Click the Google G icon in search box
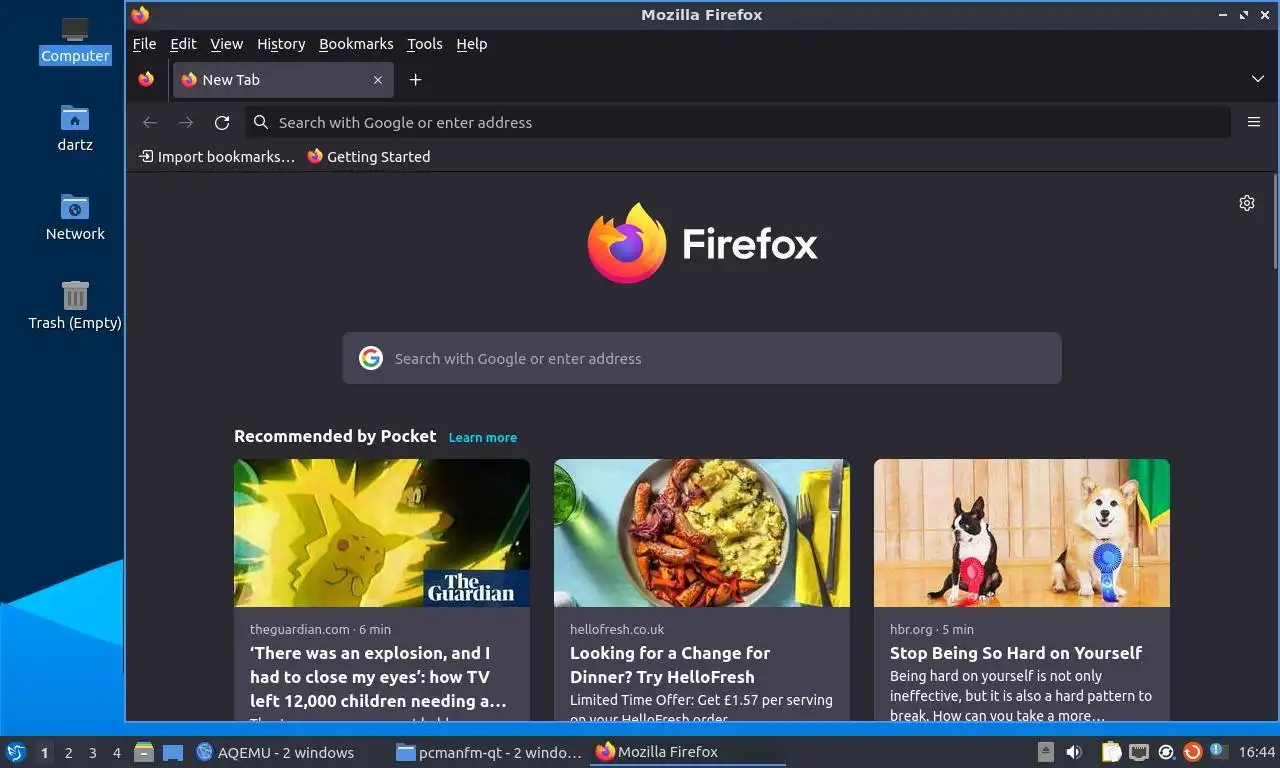1280x768 pixels. pyautogui.click(x=371, y=358)
